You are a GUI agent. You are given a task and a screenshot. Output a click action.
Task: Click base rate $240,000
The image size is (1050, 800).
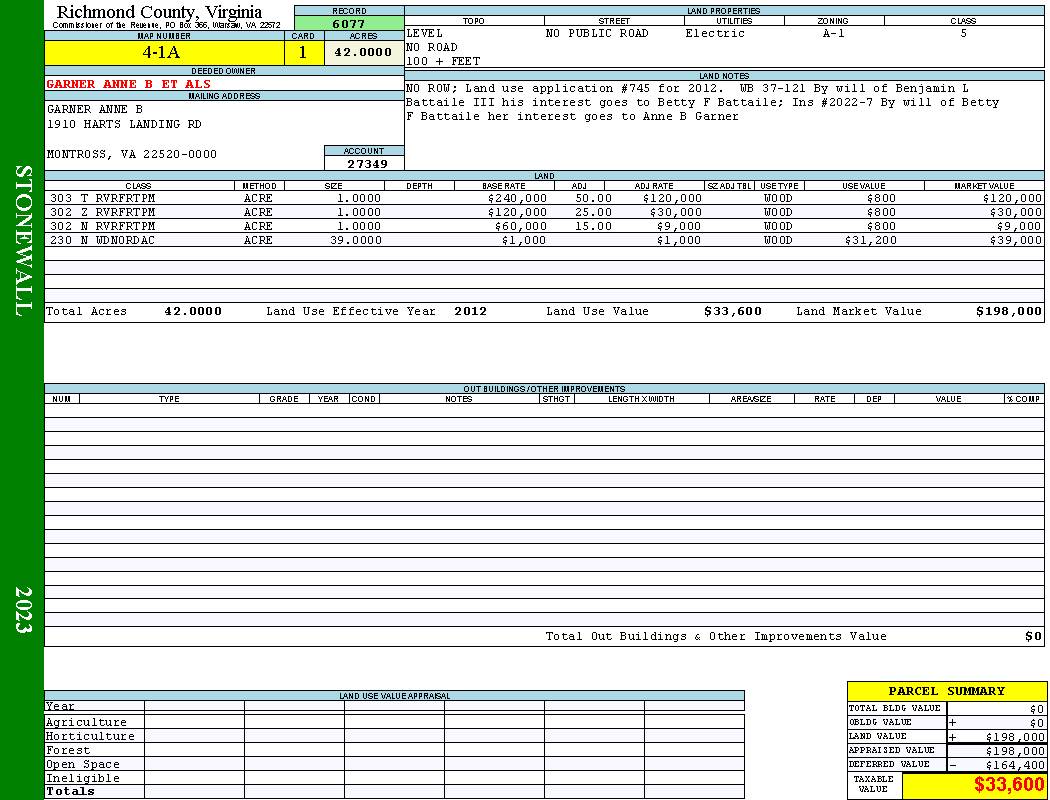517,198
